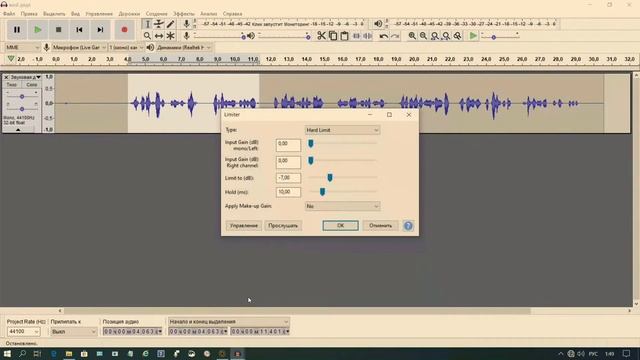Skip to the start of the track
This screenshot has width=640, height=360.
(79, 30)
